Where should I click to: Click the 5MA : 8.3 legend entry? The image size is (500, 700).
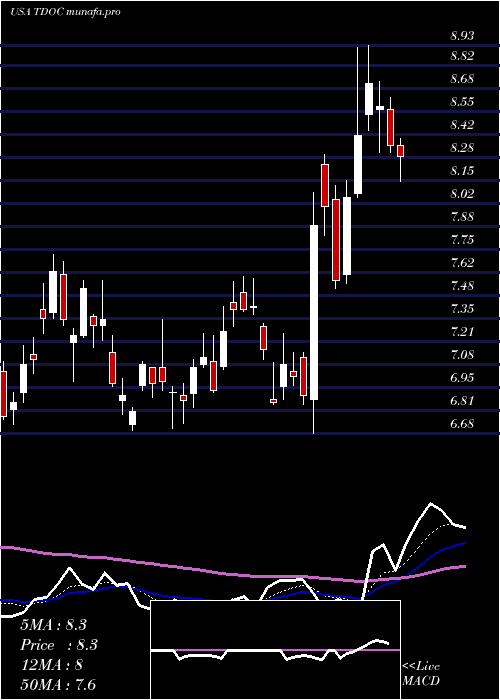coord(53,625)
